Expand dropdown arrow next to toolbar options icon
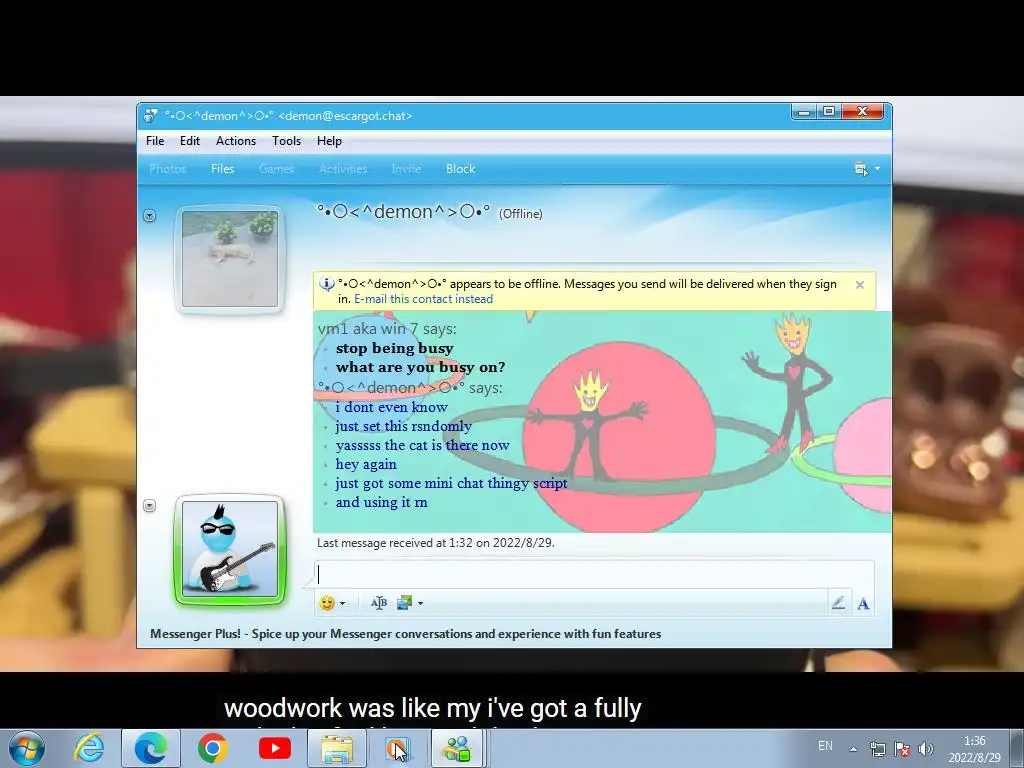The width and height of the screenshot is (1024, 768). 877,169
